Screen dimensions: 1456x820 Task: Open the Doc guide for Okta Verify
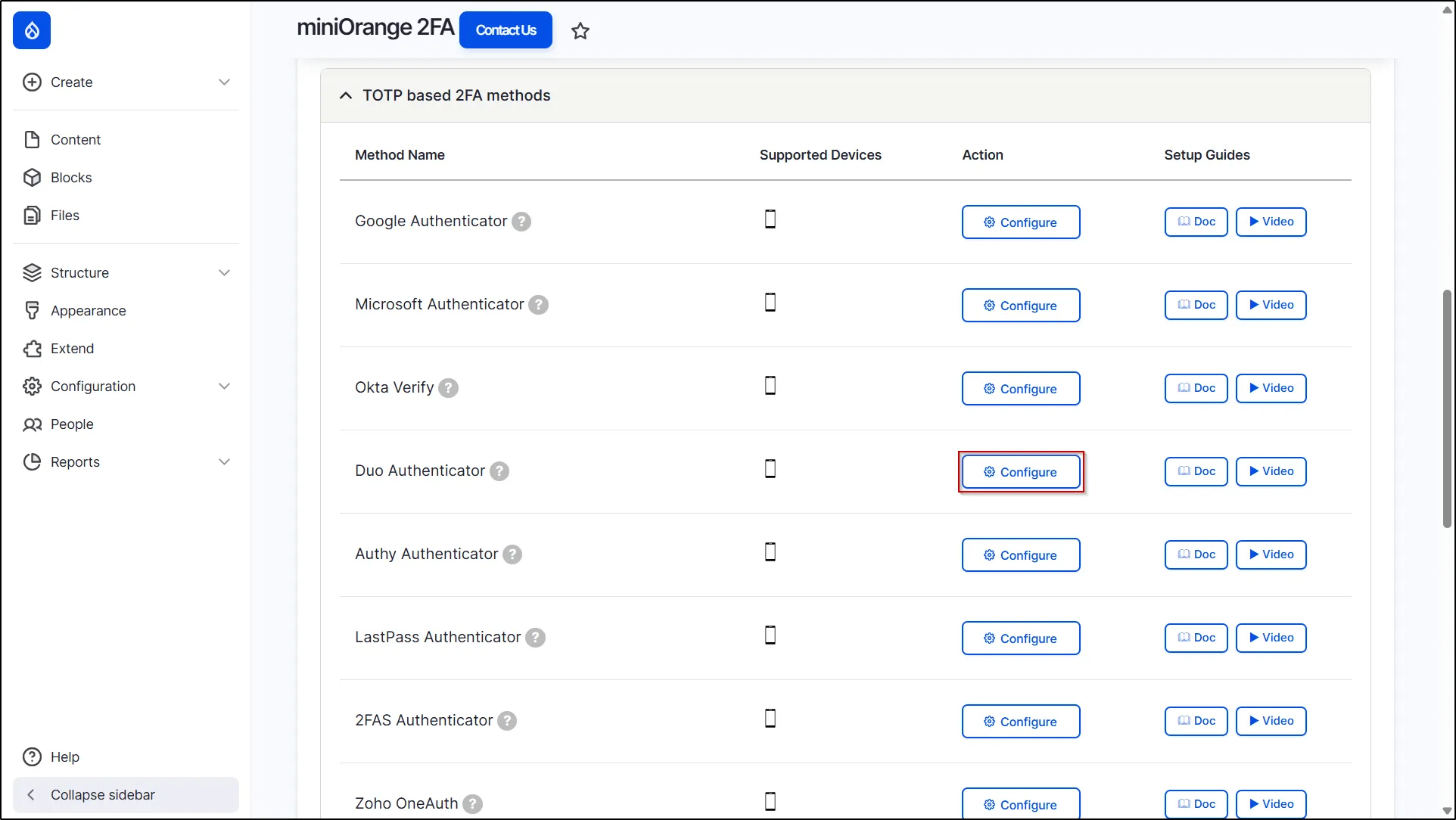(1196, 389)
